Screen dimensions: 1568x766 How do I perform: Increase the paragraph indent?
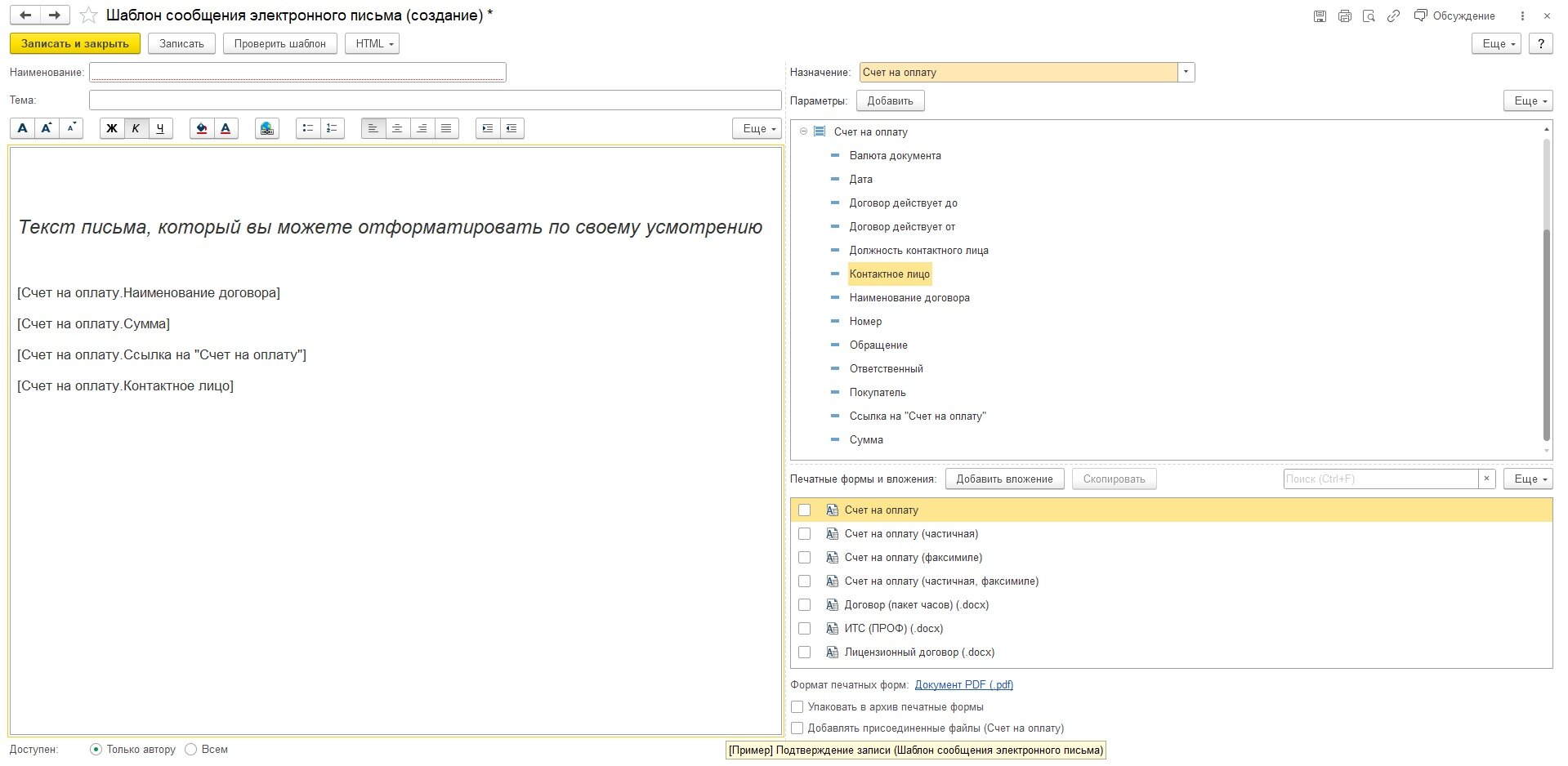coord(488,128)
